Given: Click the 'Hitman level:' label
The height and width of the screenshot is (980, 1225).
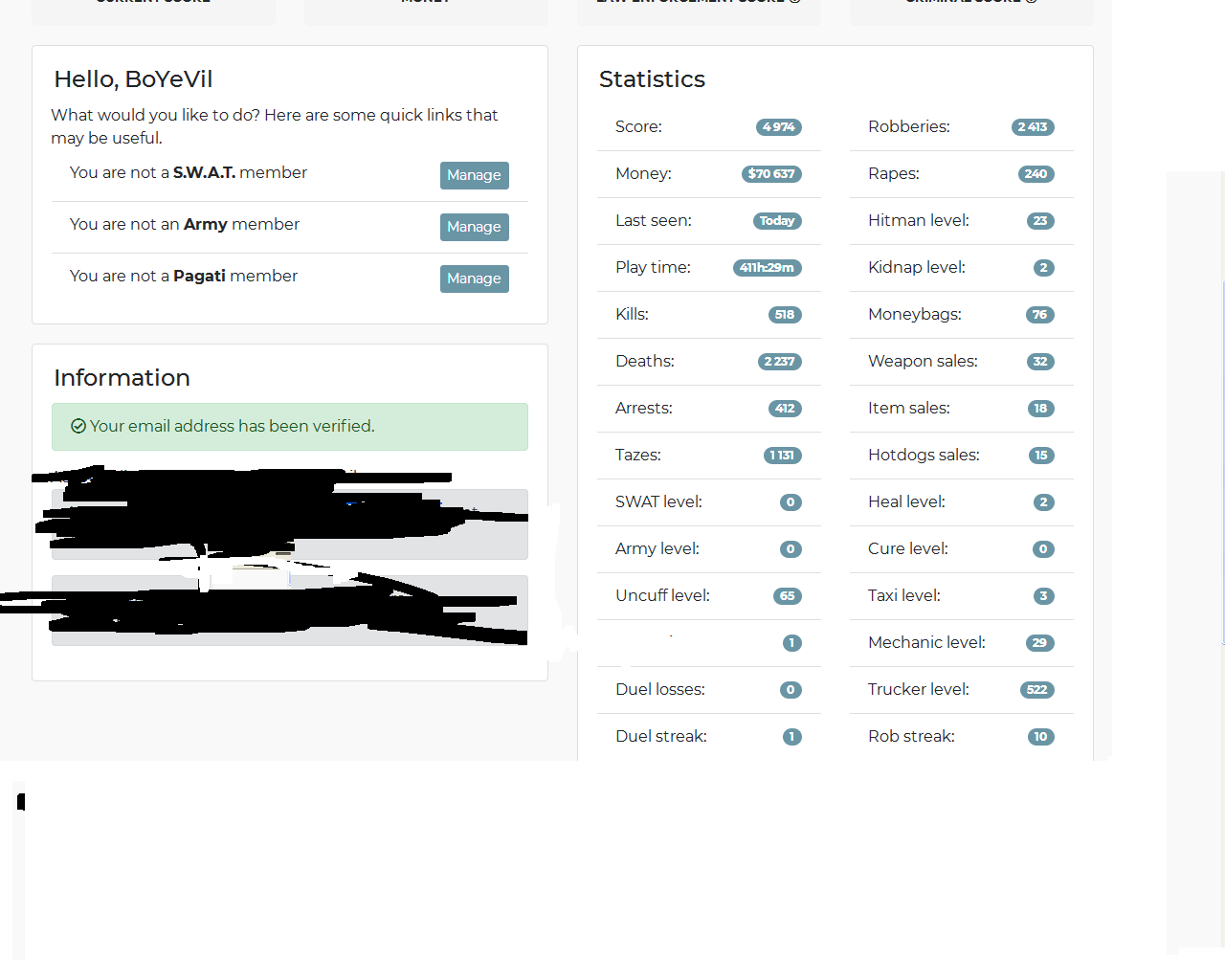Looking at the screenshot, I should coord(919,221).
